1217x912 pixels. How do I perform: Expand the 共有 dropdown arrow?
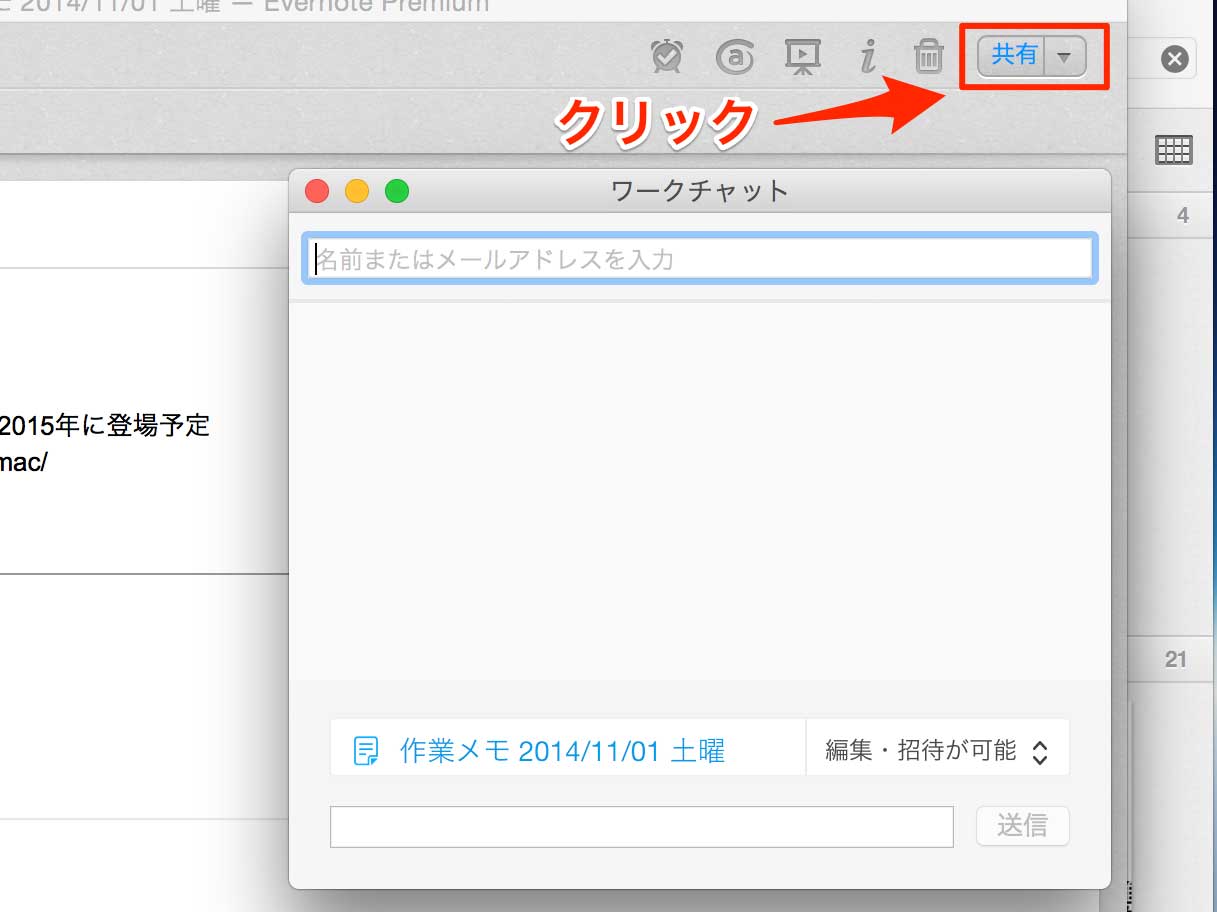click(x=1065, y=57)
